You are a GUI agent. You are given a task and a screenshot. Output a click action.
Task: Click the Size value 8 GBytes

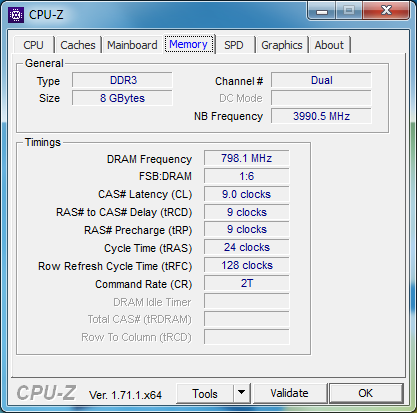(x=123, y=98)
